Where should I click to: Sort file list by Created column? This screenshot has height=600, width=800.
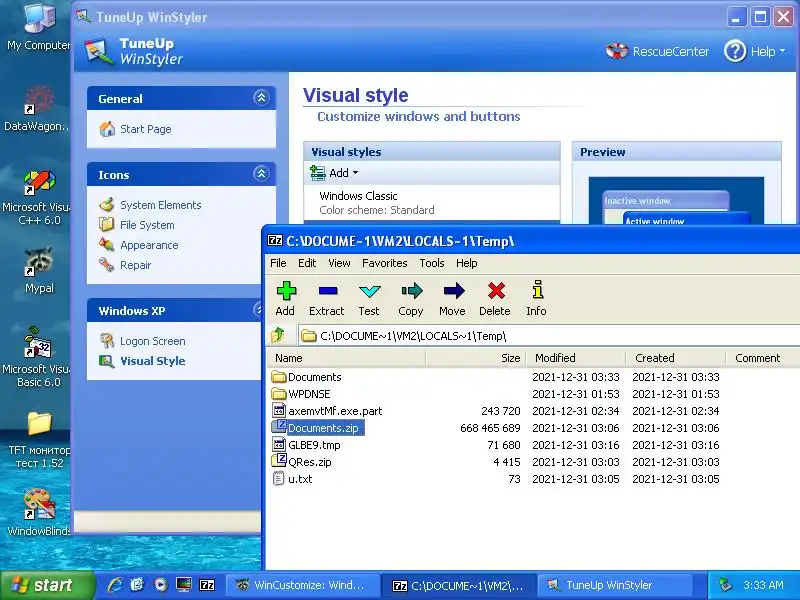(x=676, y=358)
